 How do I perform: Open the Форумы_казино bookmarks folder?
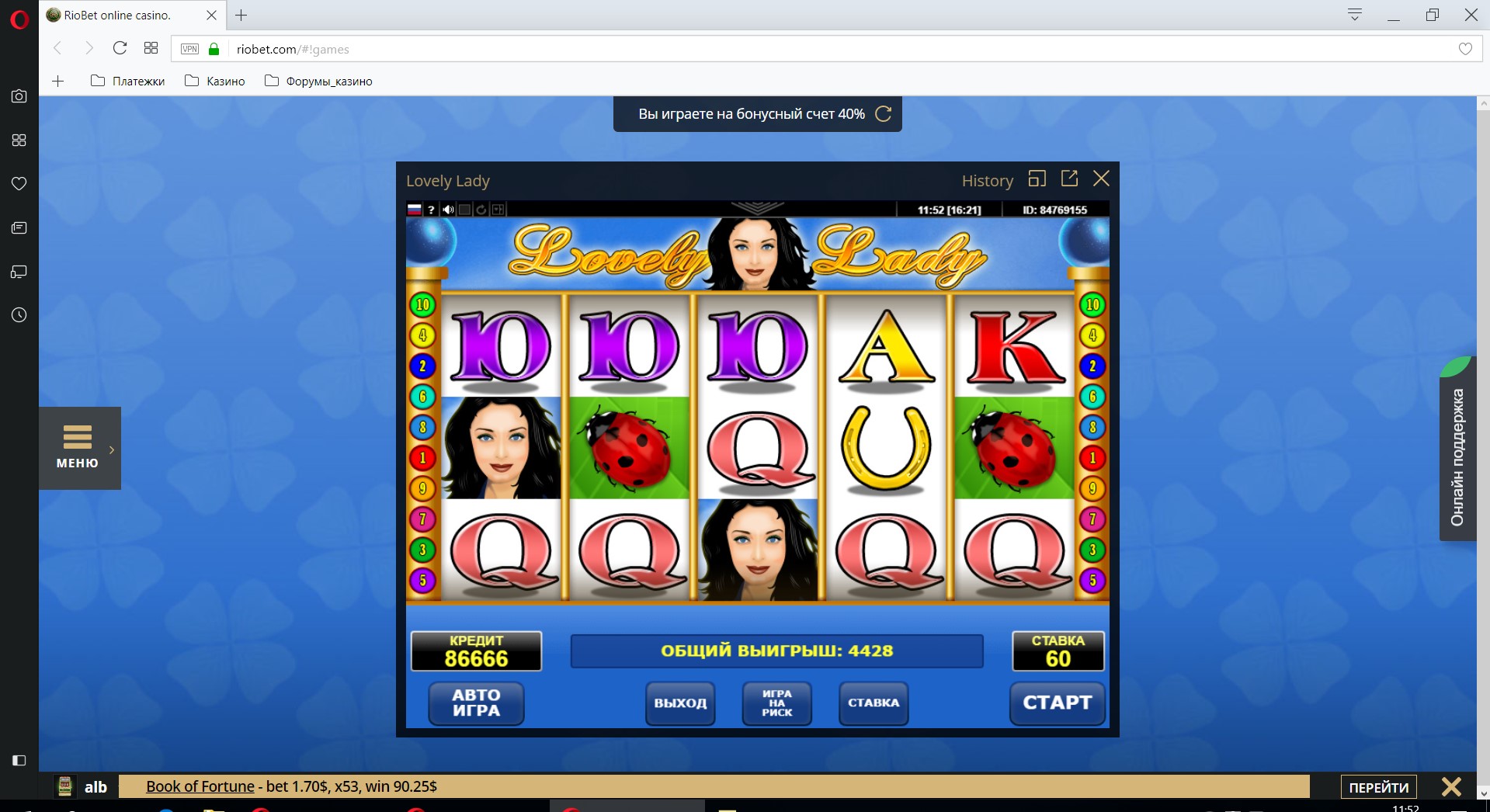[x=318, y=81]
